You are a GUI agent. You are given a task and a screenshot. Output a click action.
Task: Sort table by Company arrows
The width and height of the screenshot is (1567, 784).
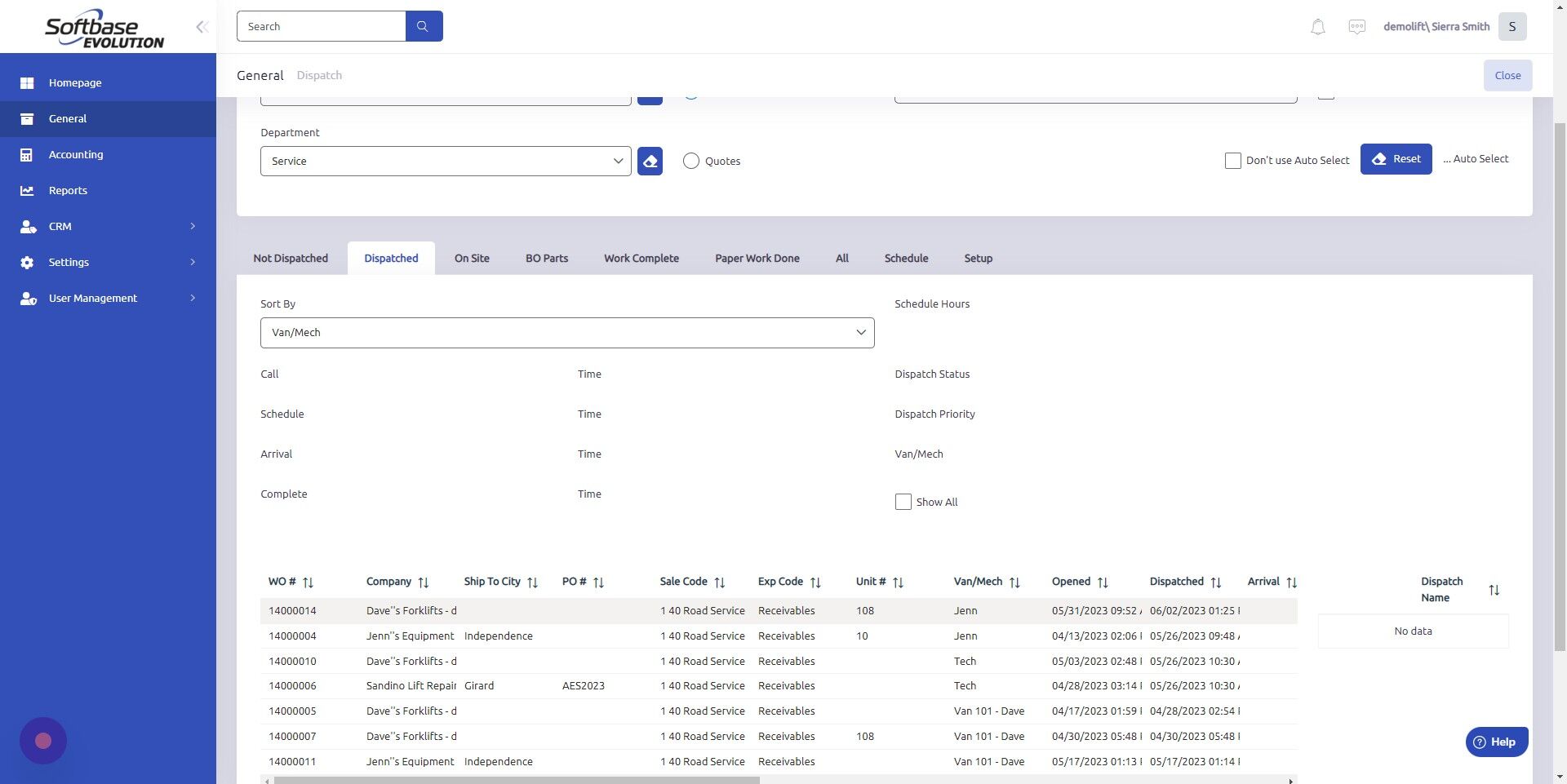423,582
